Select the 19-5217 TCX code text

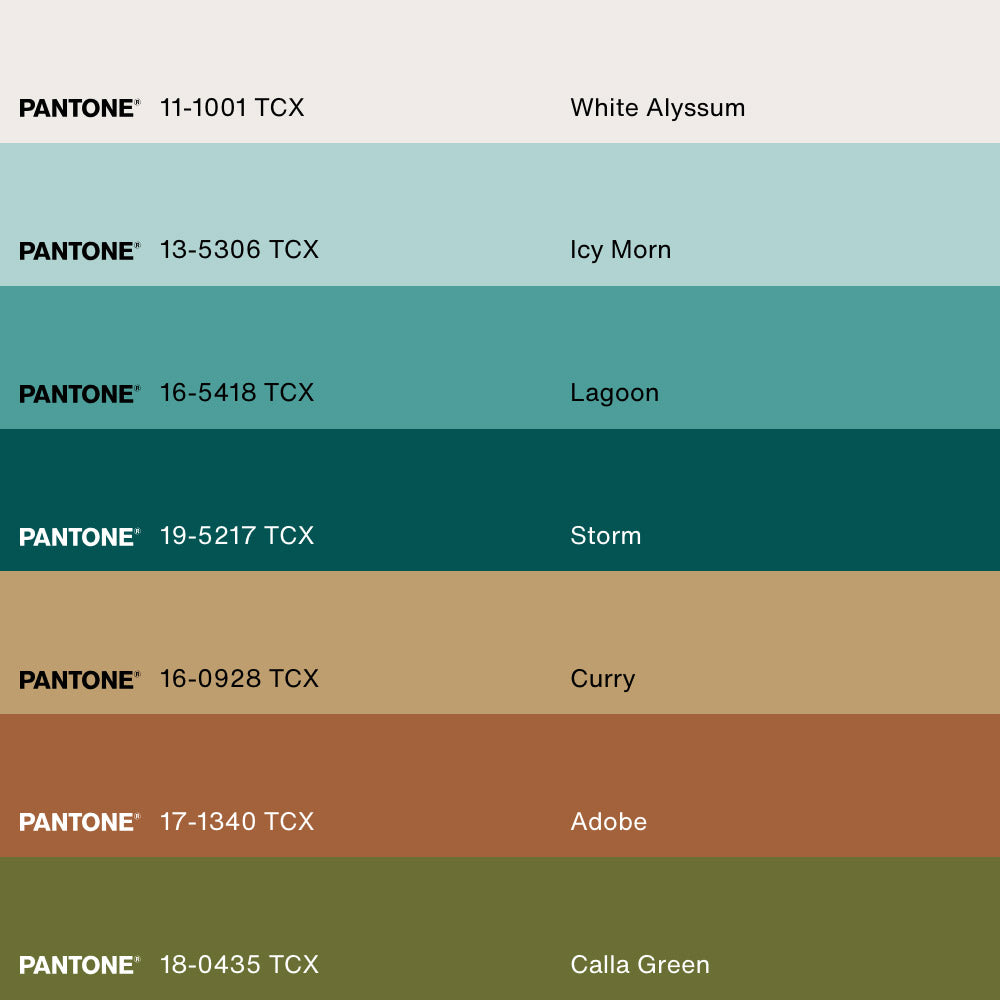coord(237,536)
